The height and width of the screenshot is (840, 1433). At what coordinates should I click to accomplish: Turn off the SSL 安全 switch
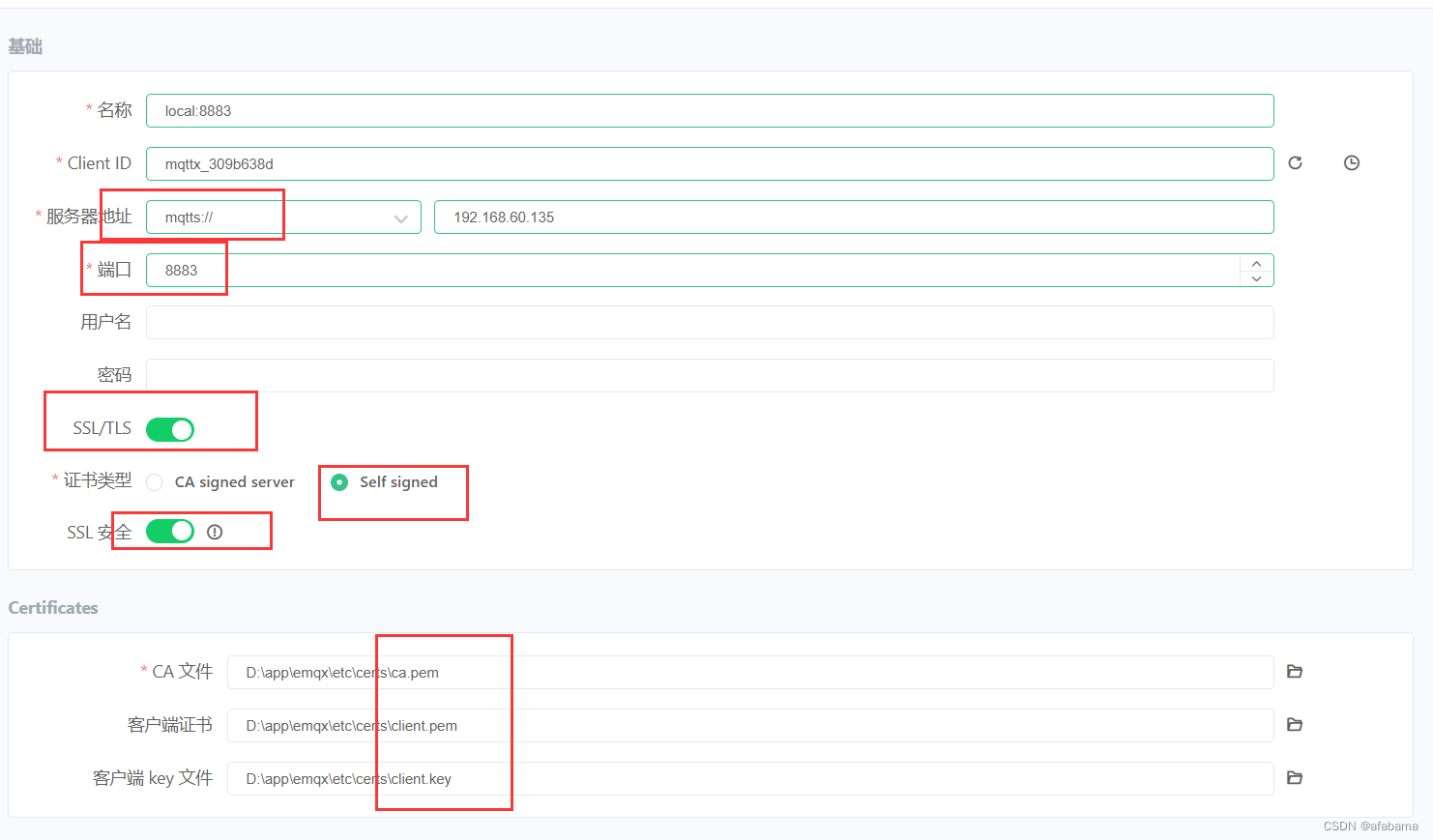[169, 531]
